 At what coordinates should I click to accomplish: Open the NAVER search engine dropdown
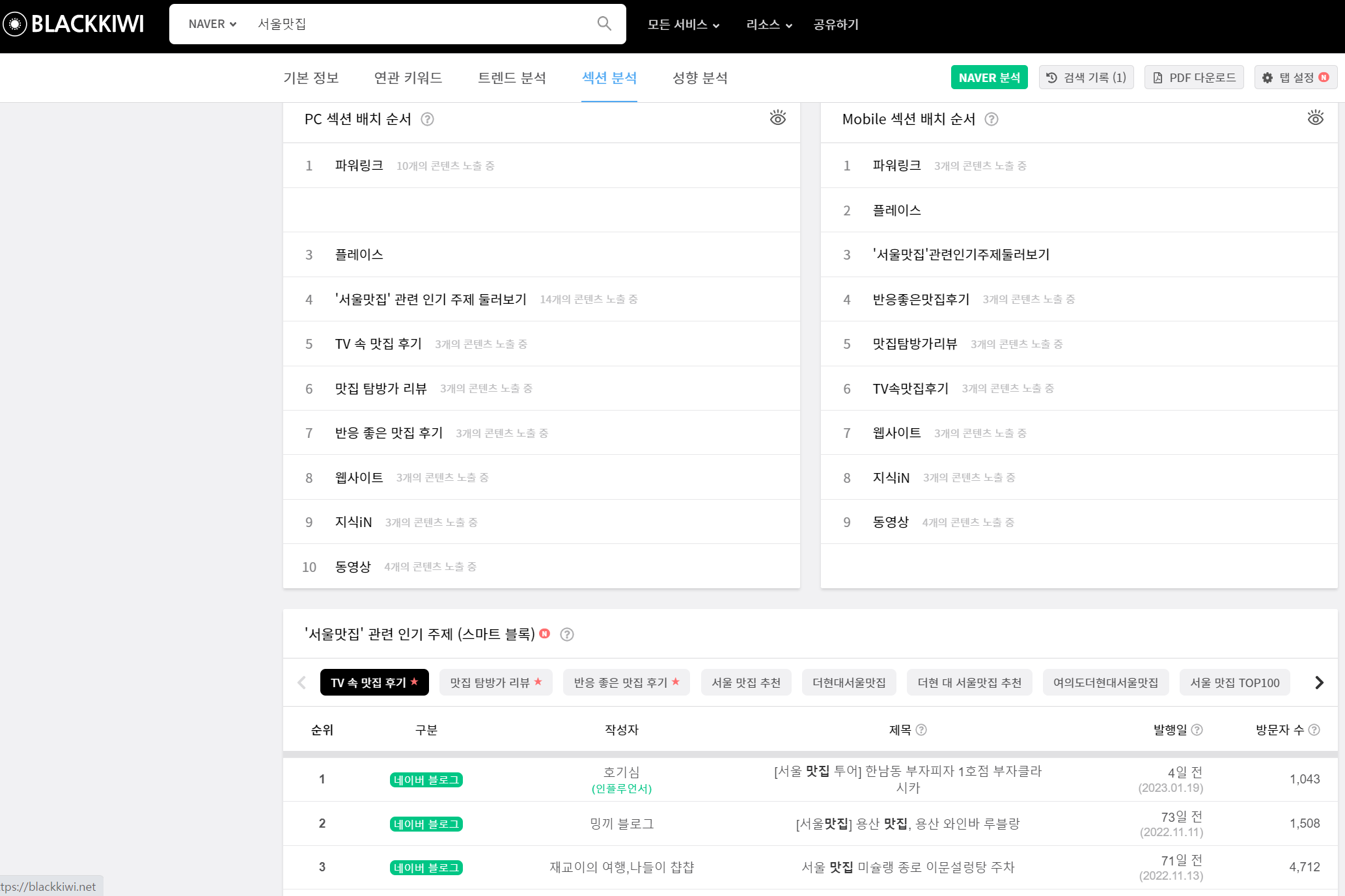coord(212,24)
